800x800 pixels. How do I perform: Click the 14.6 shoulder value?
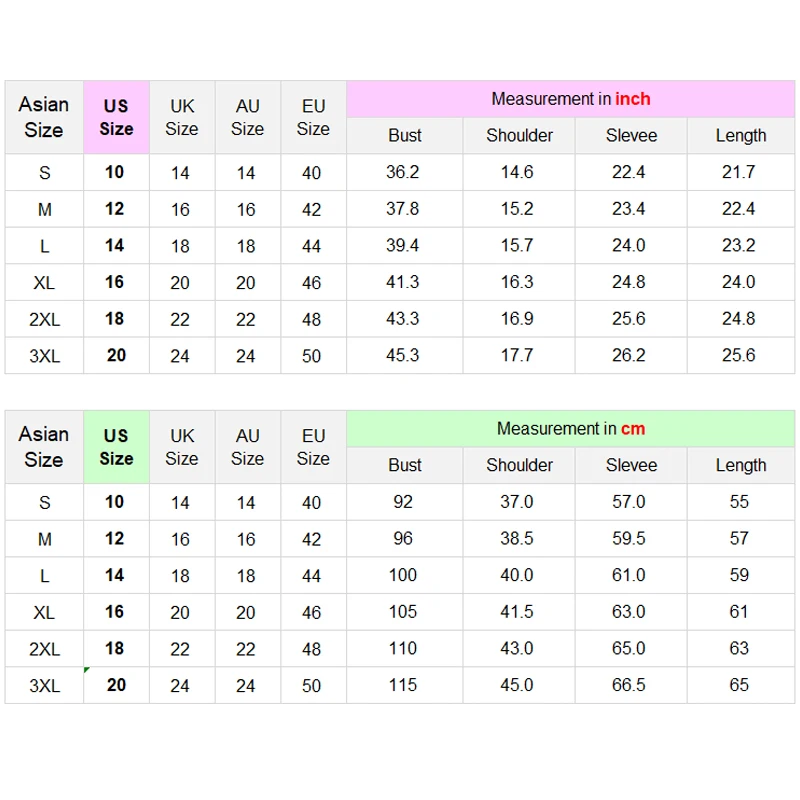pyautogui.click(x=517, y=172)
